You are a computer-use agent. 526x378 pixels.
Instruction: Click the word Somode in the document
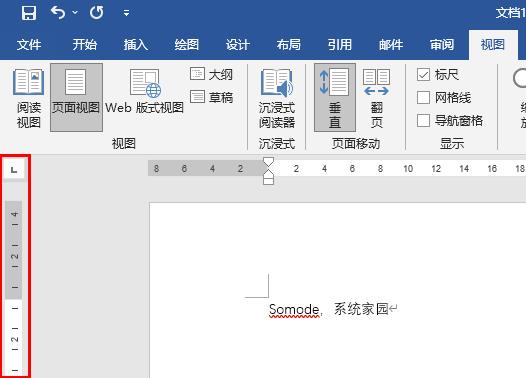(x=294, y=309)
